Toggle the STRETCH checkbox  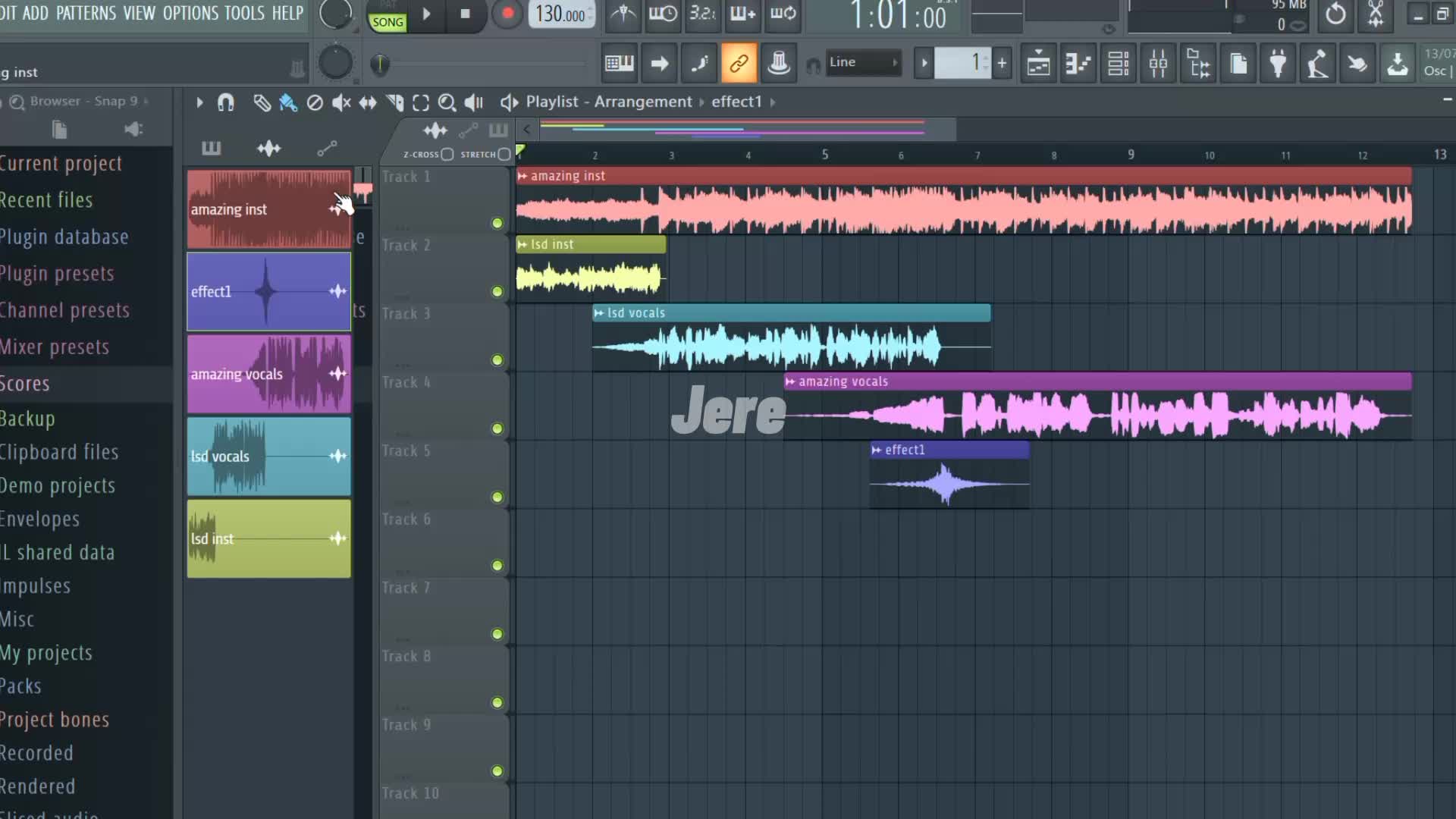tap(504, 155)
